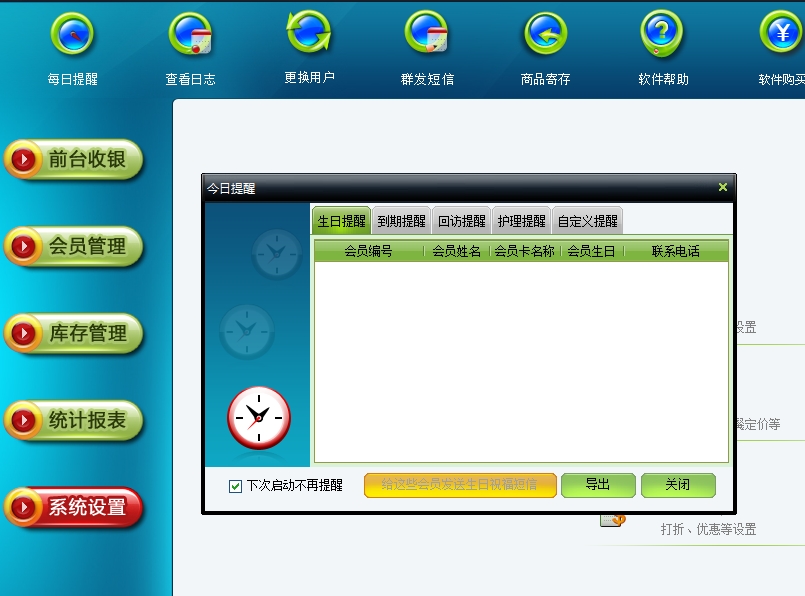
Task: Toggle the 下次启动不再提醒 checkbox
Action: [x=236, y=486]
